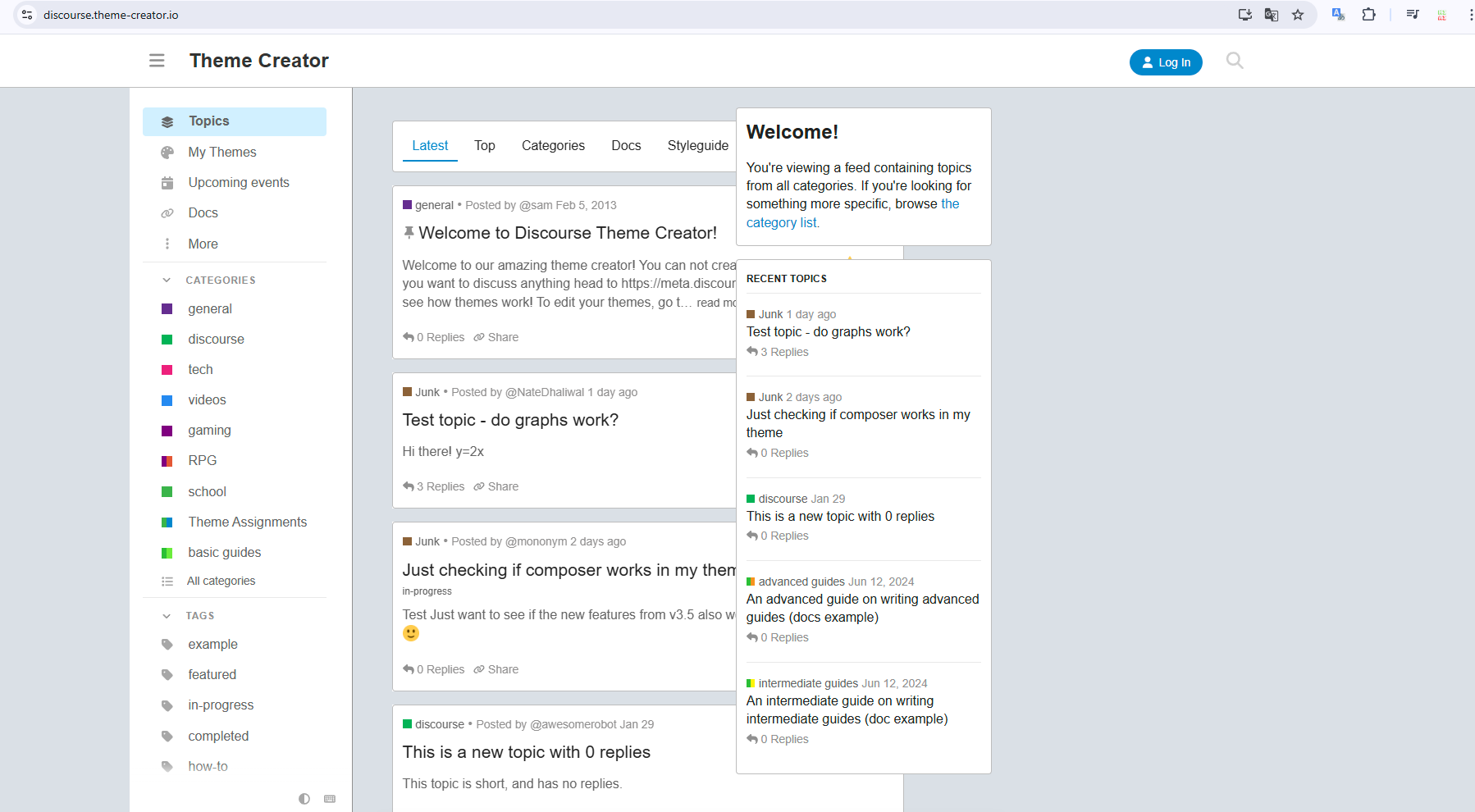Open the hamburger sidebar menu
This screenshot has width=1475, height=812.
coord(157,61)
